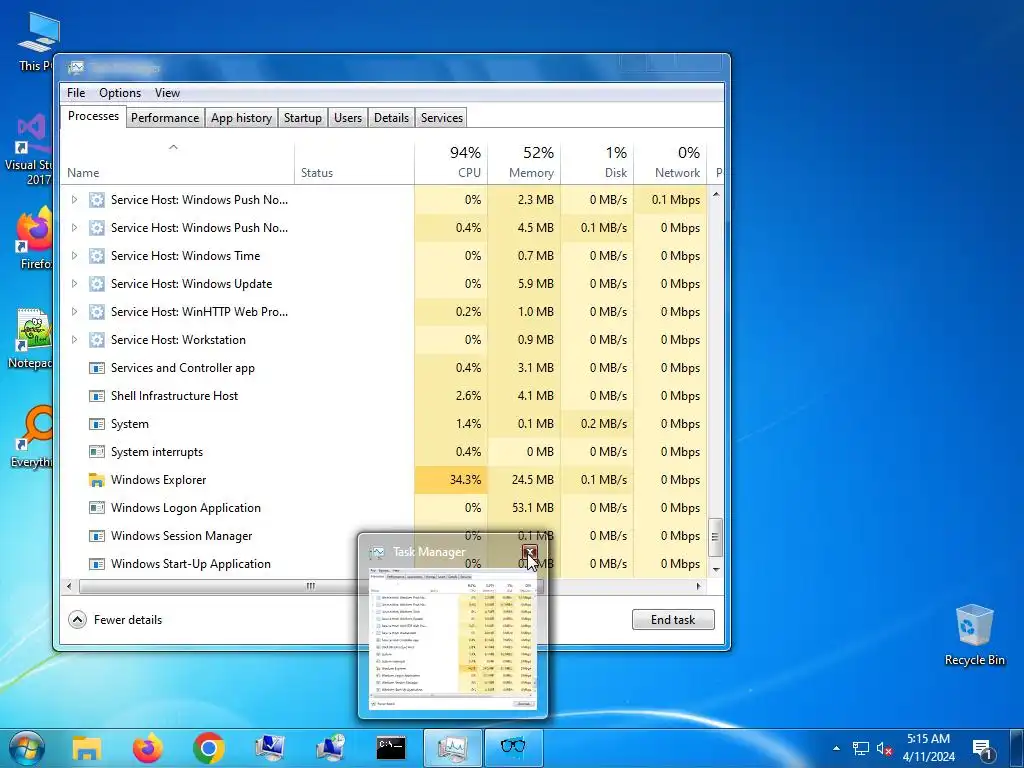Expand Service Host: WinHTTP Web Pro...
Viewport: 1024px width, 768px height.
[74, 312]
